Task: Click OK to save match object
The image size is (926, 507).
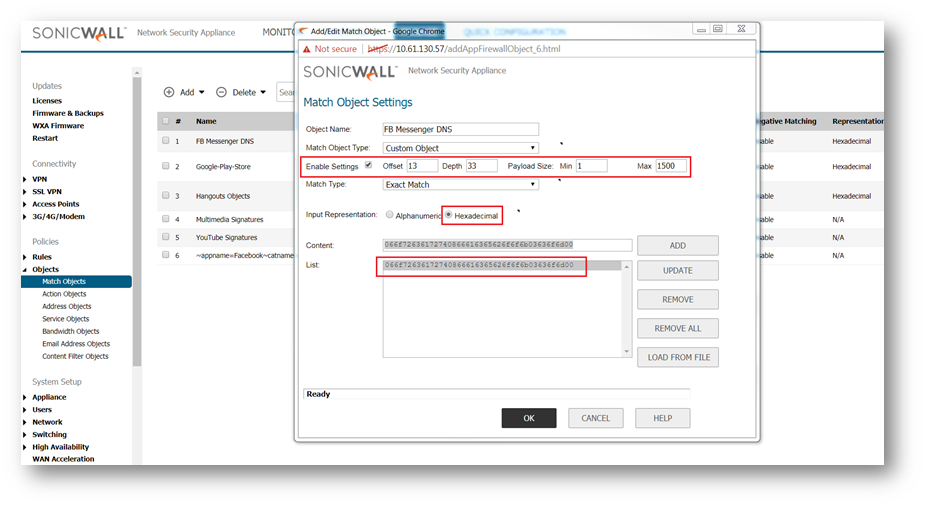Action: pos(529,418)
